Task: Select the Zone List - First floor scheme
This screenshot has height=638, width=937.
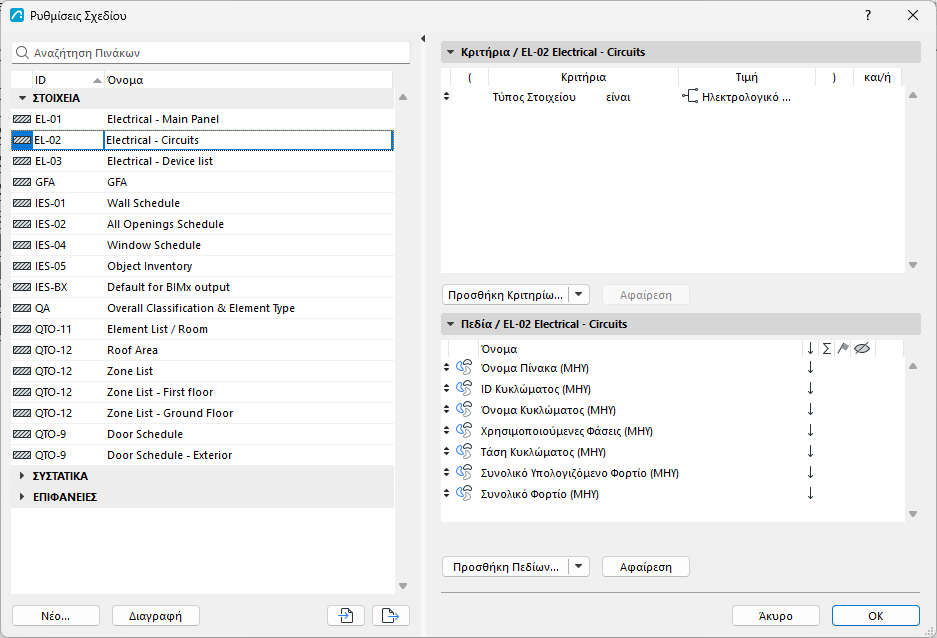Action: pyautogui.click(x=203, y=392)
